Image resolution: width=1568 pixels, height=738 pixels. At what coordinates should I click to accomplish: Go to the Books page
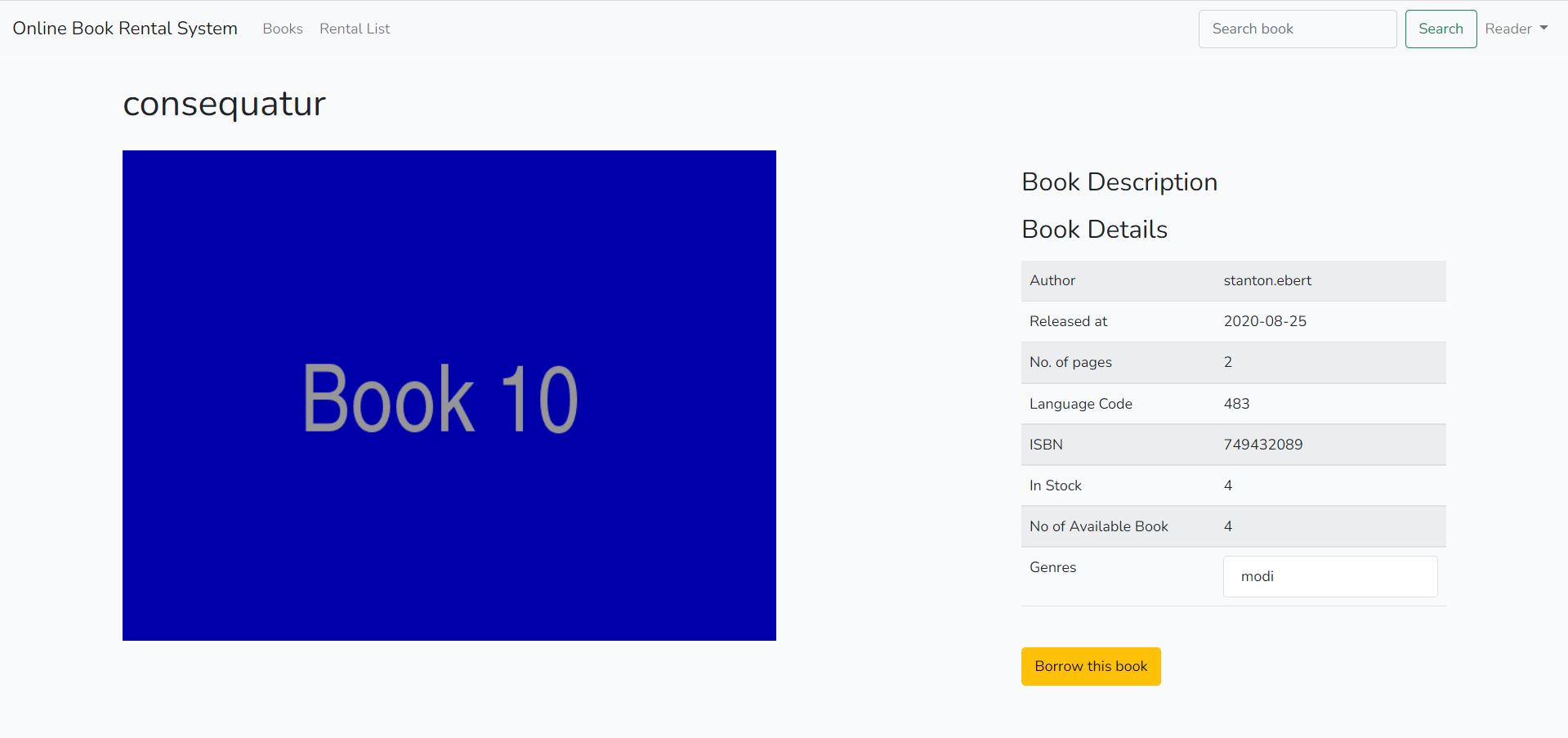click(282, 29)
